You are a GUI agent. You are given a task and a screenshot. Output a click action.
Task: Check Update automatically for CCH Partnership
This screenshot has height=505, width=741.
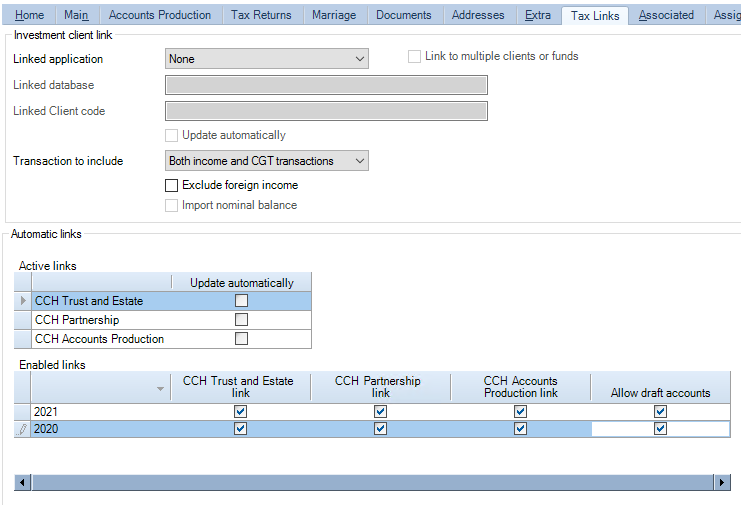point(241,320)
